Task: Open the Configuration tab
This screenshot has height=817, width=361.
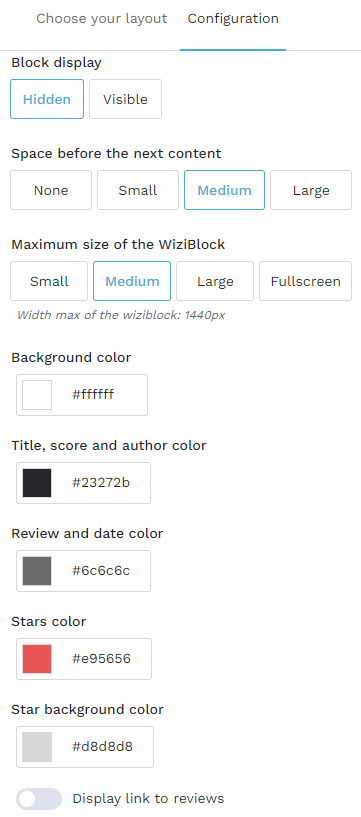Action: pyautogui.click(x=233, y=19)
